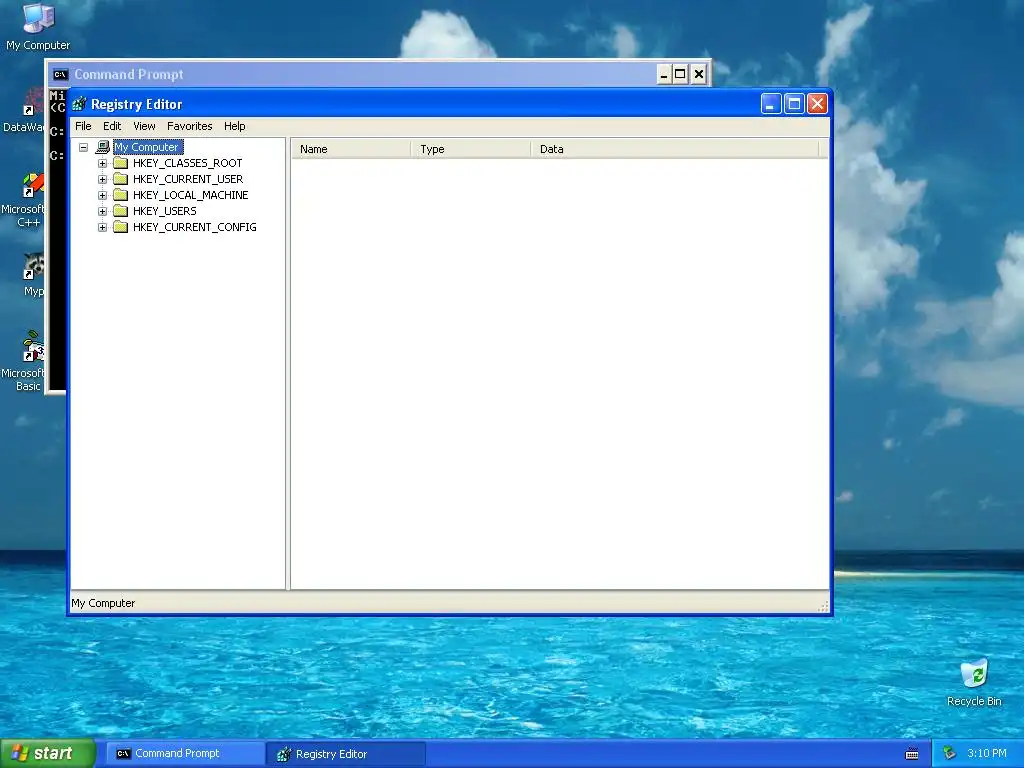Select HKEY_LOCAL_MACHINE text in the tree

pos(191,195)
